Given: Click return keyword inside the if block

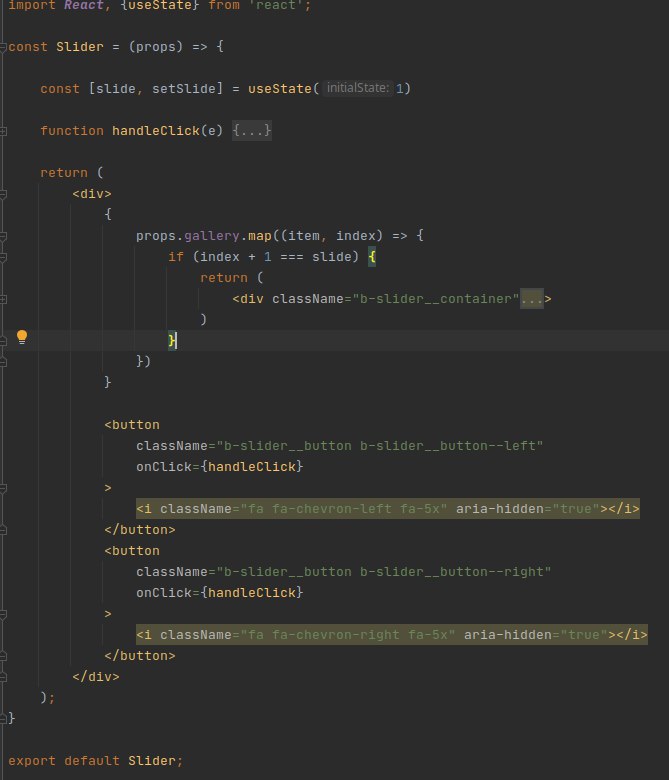Looking at the screenshot, I should (223, 278).
